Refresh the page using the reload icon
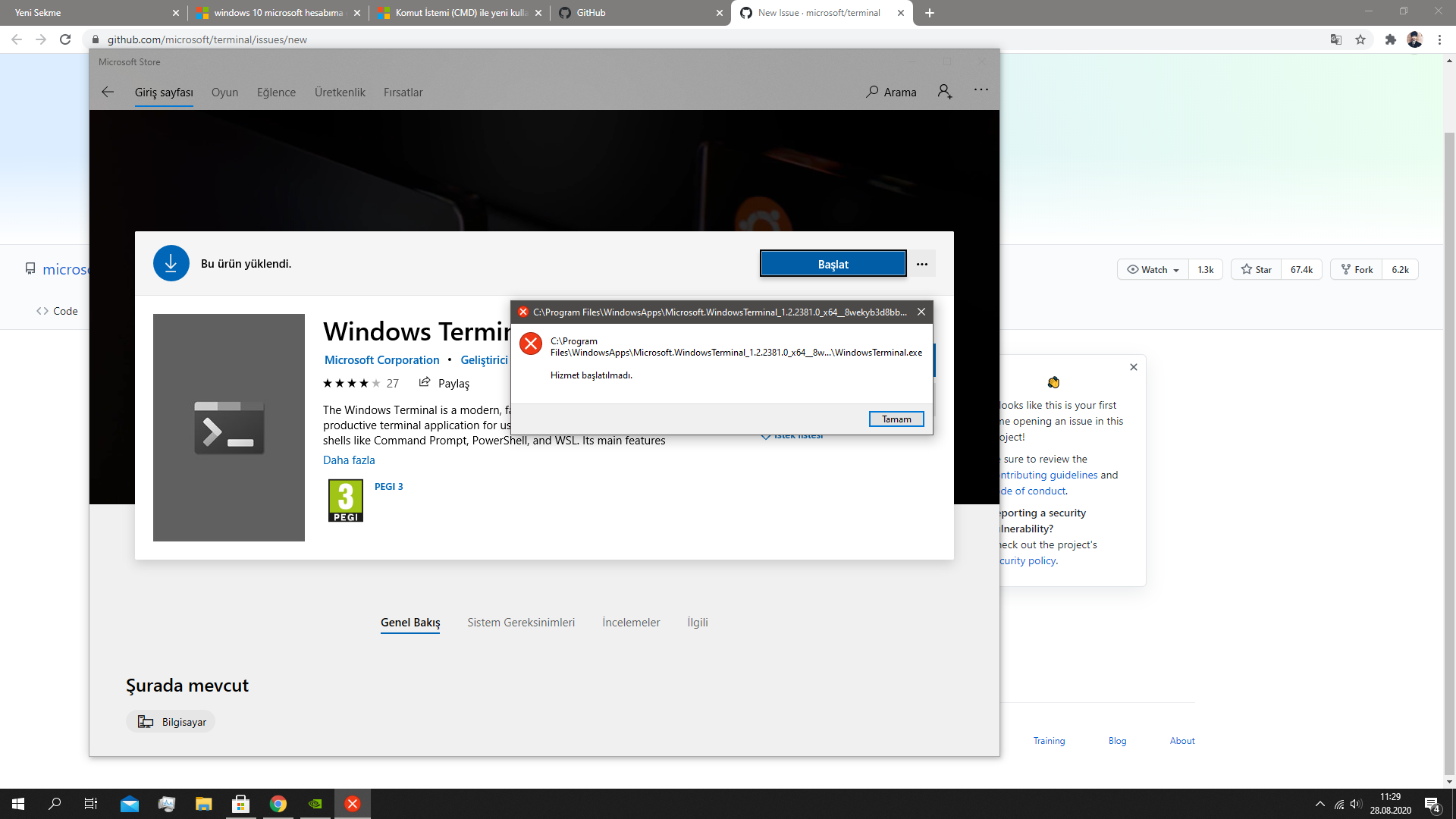The height and width of the screenshot is (819, 1456). coord(65,39)
